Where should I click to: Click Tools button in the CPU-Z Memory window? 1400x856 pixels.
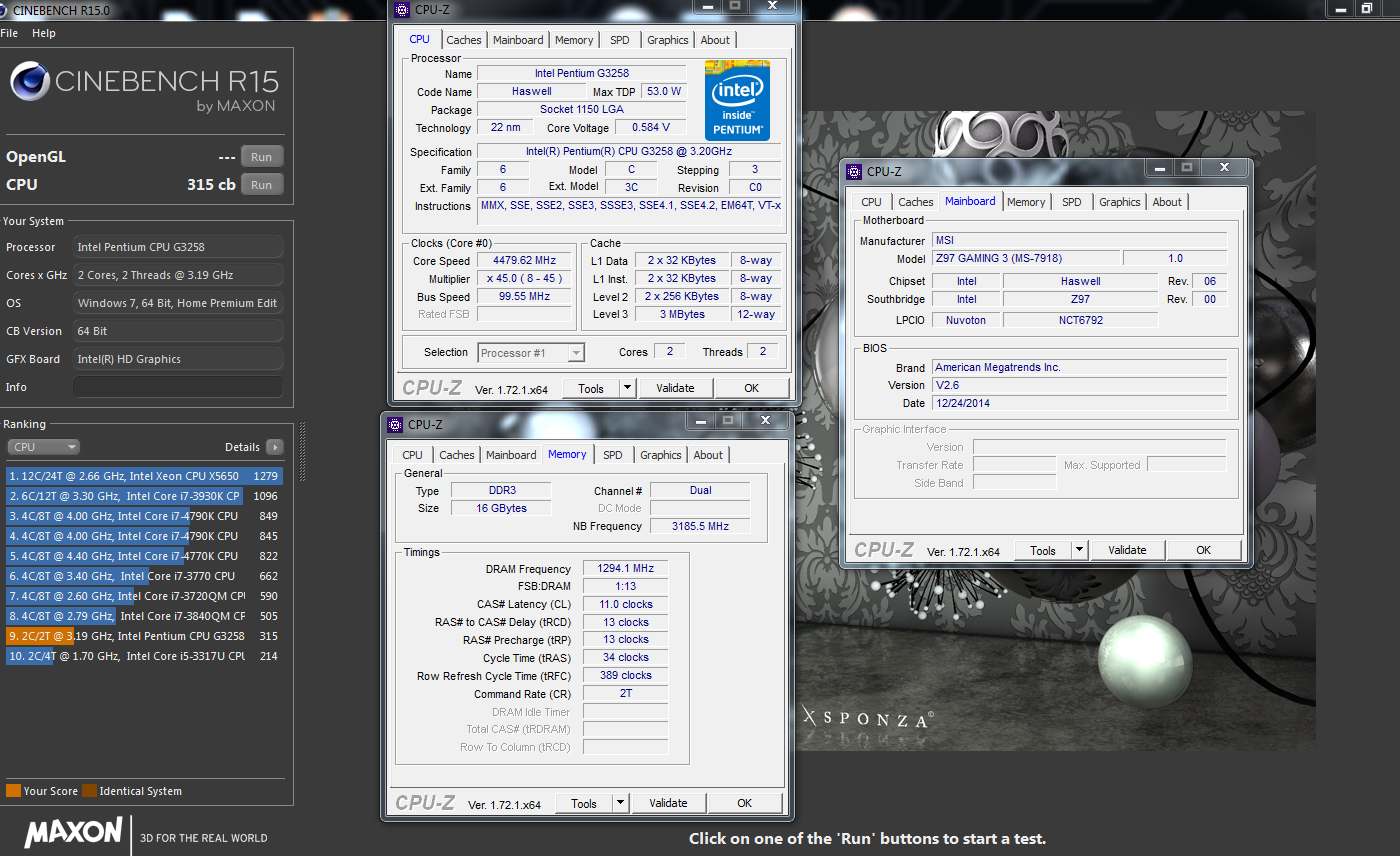click(584, 803)
